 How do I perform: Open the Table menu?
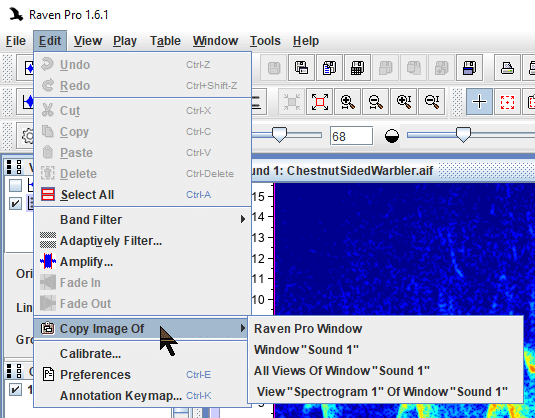pos(165,41)
